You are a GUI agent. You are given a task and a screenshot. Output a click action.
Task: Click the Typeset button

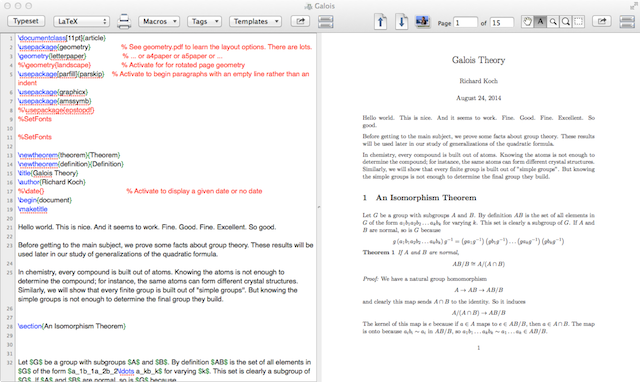[x=26, y=21]
